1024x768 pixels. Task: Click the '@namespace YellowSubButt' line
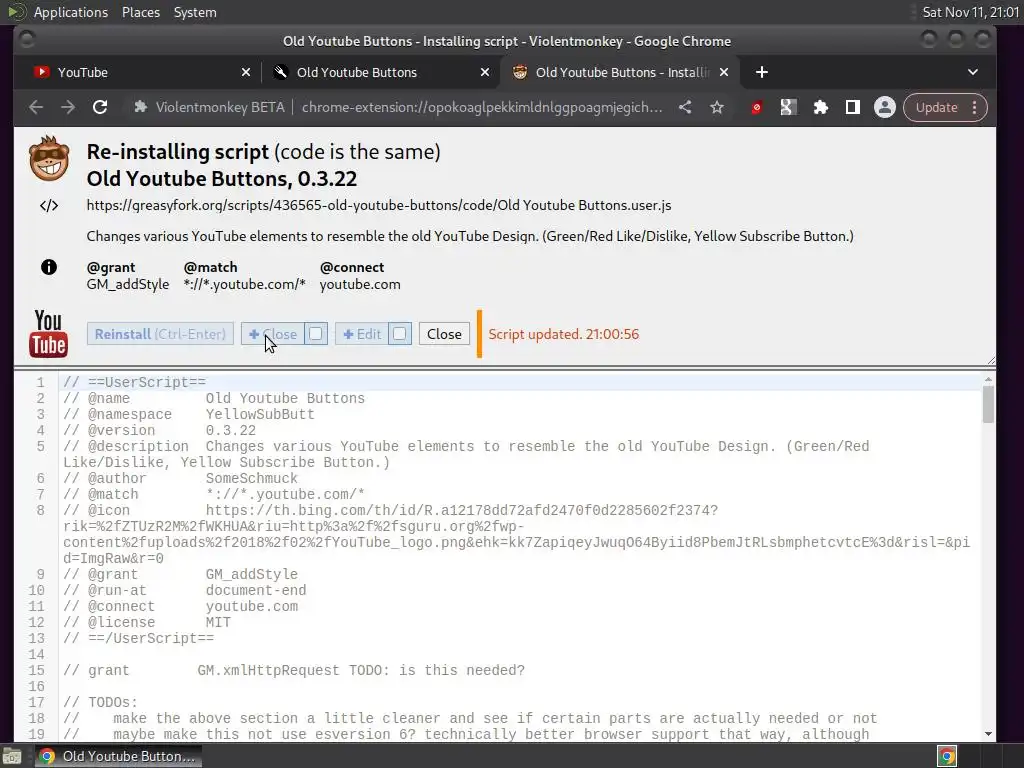click(189, 414)
